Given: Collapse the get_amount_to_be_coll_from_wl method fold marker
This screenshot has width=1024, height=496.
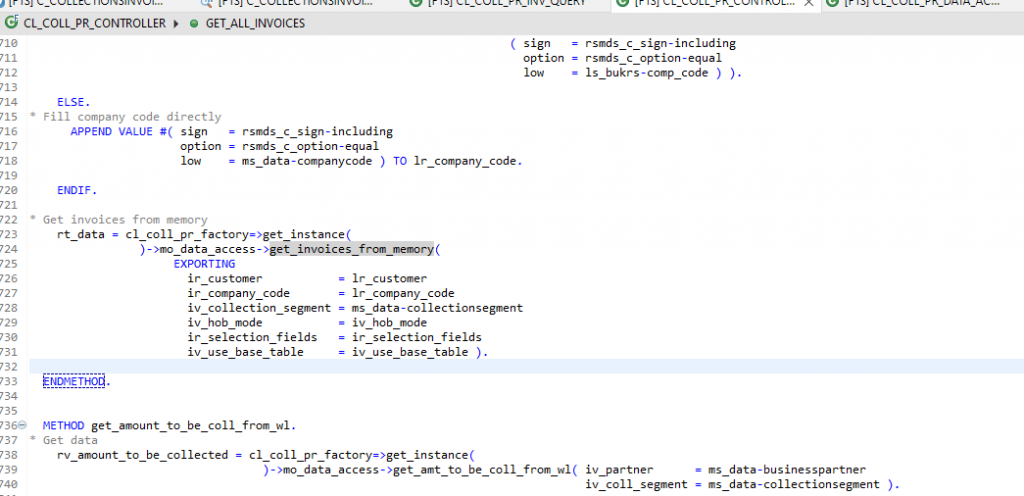Looking at the screenshot, I should click(x=23, y=426).
